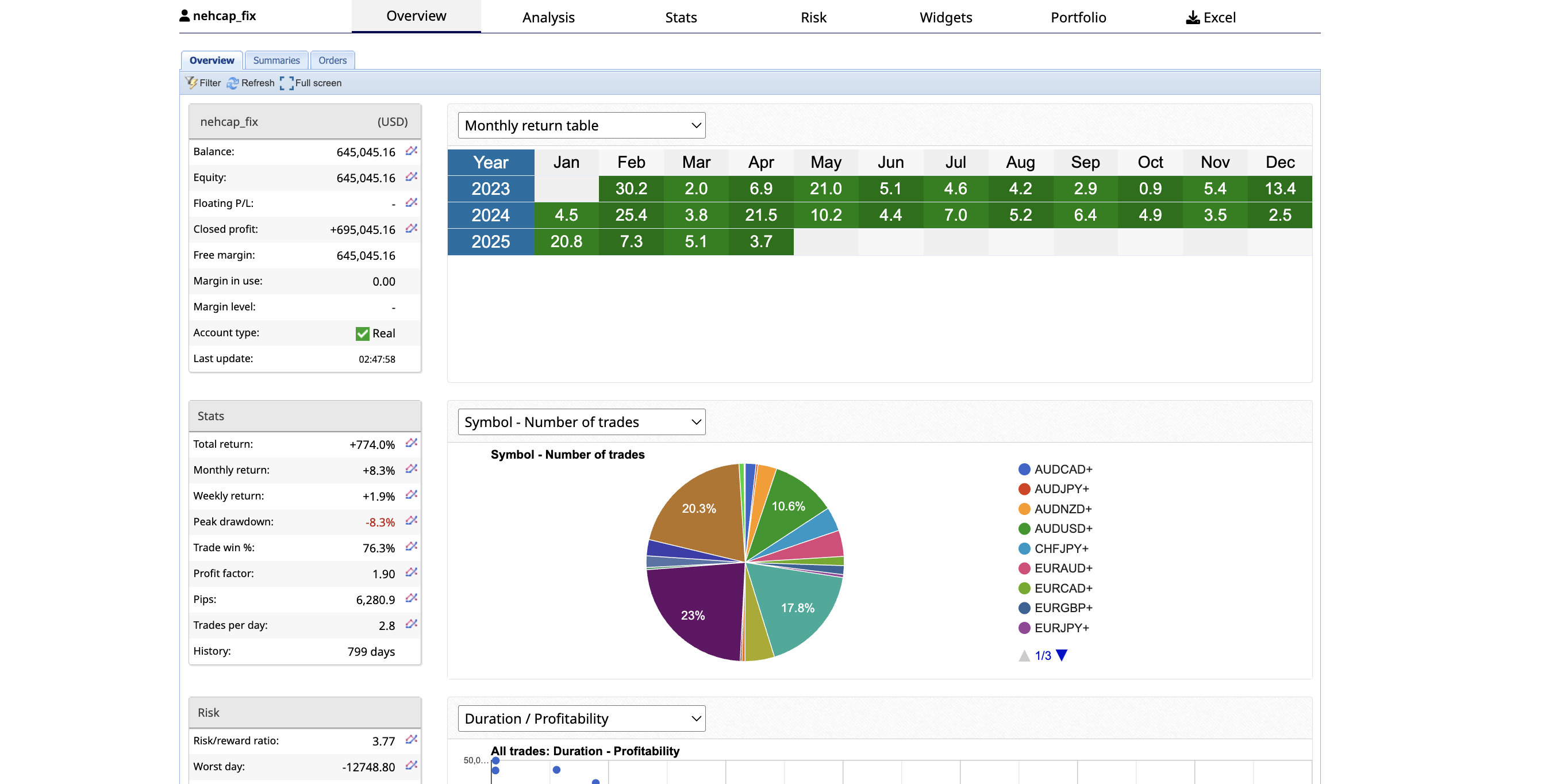
Task: Toggle AUDCAD+ legend series
Action: (x=1062, y=469)
